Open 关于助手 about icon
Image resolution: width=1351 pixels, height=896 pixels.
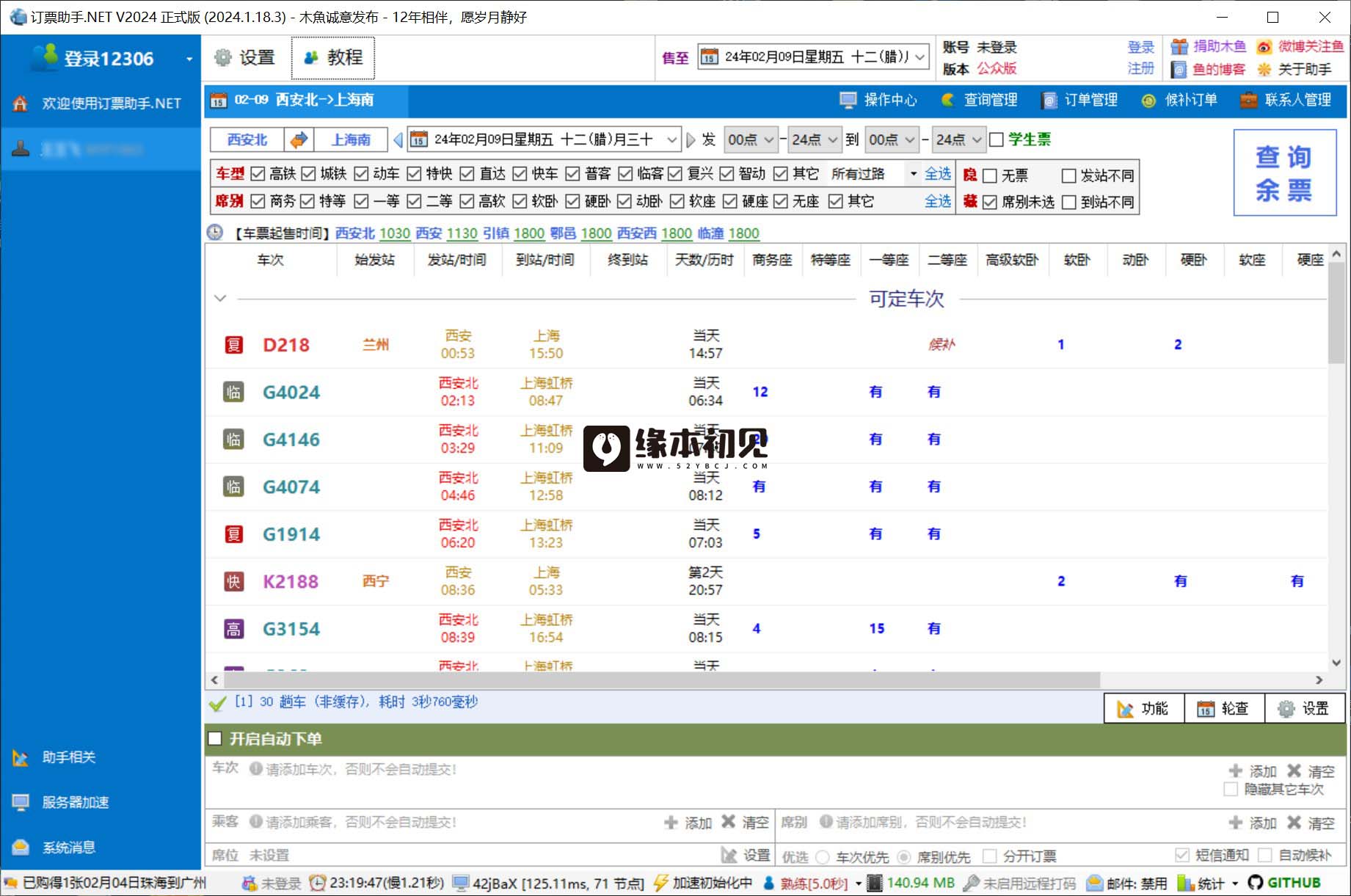[x=1264, y=69]
